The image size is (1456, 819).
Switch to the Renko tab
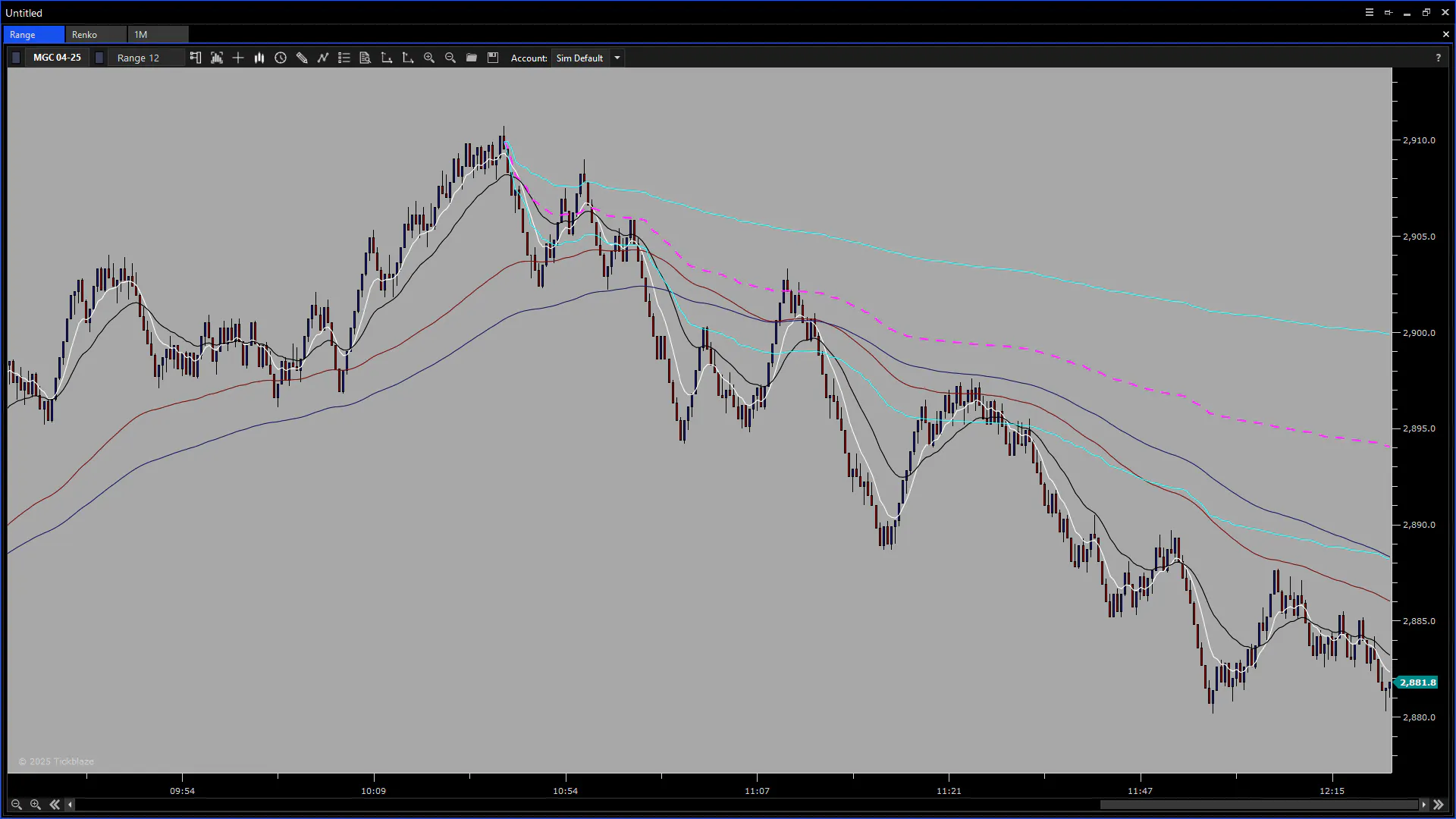point(96,35)
